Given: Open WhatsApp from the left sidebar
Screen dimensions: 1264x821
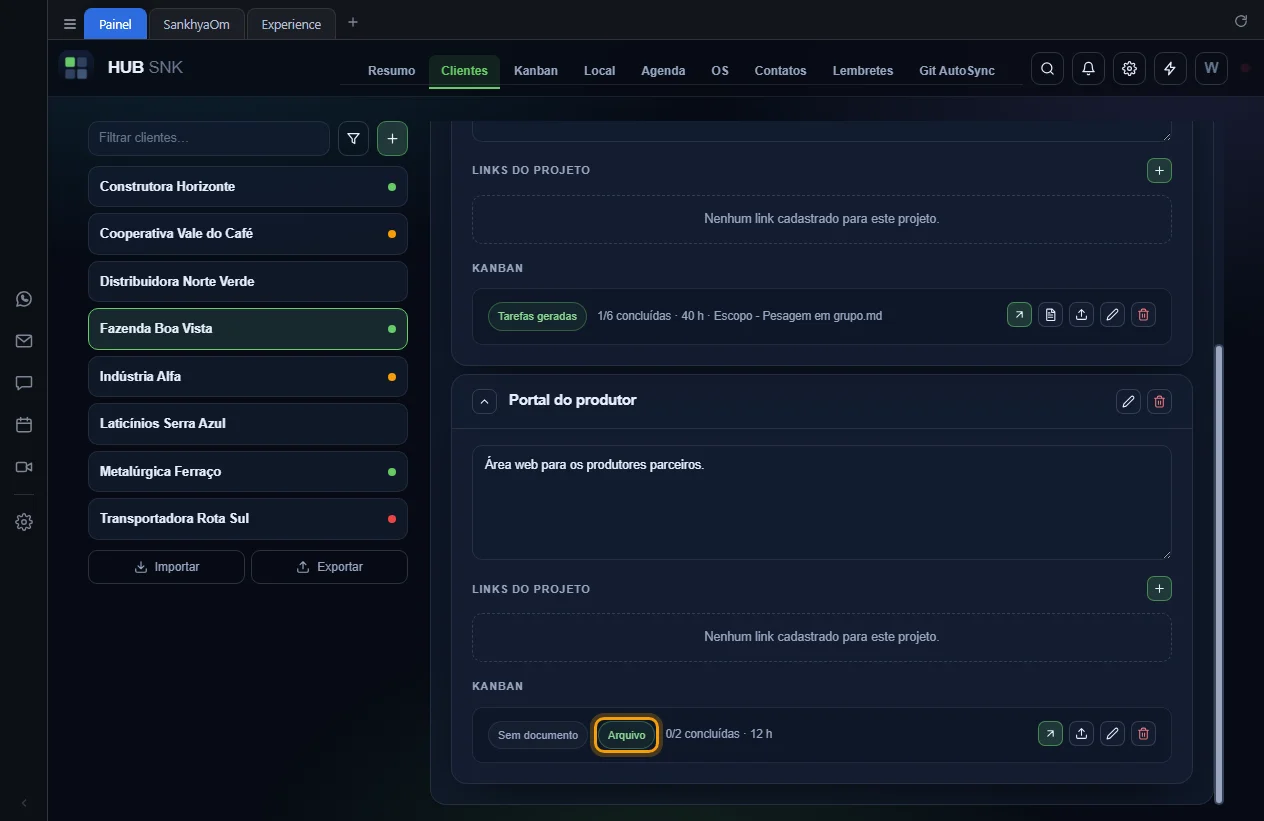Looking at the screenshot, I should pos(24,299).
